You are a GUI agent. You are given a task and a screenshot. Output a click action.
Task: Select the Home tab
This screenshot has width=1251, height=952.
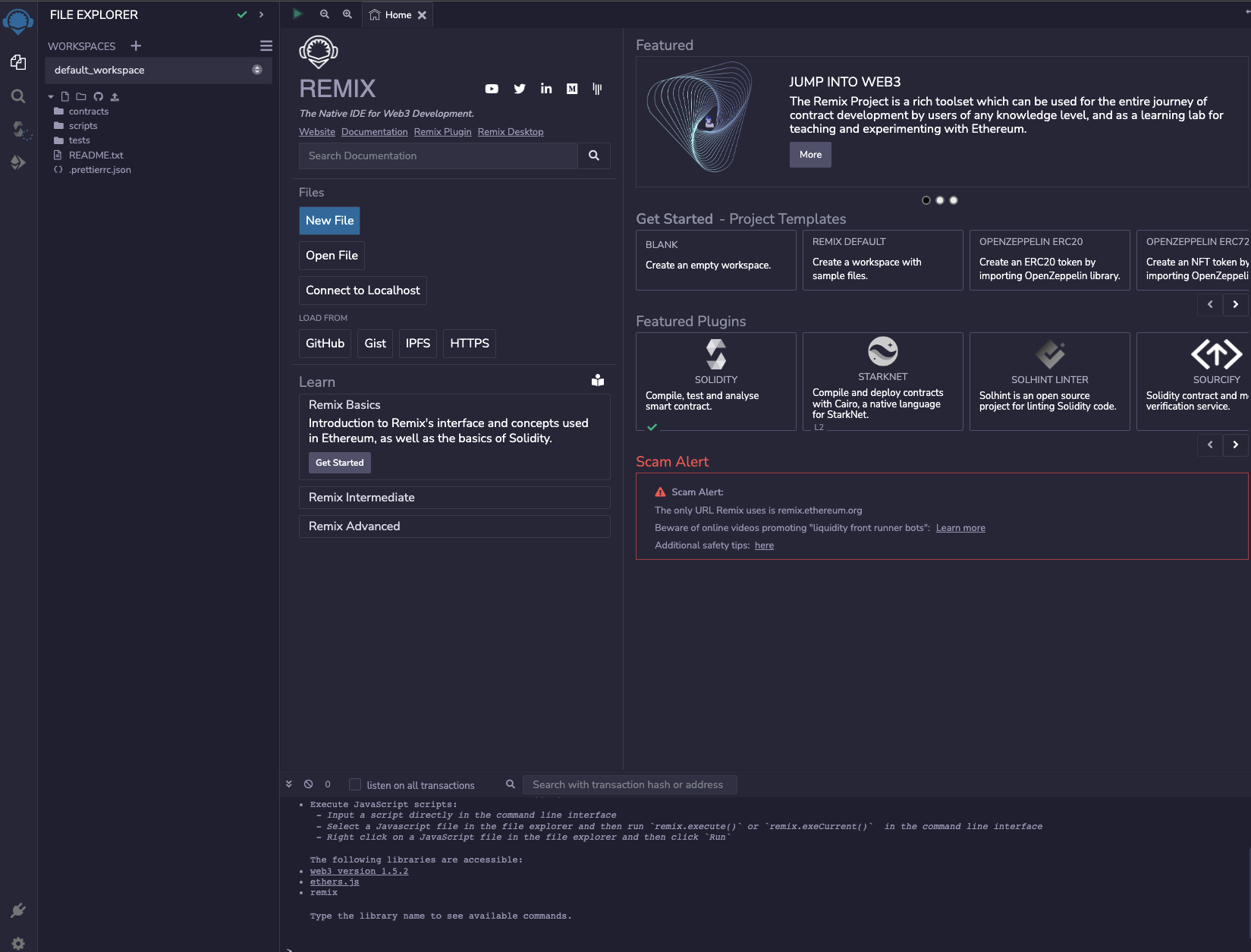pyautogui.click(x=392, y=14)
